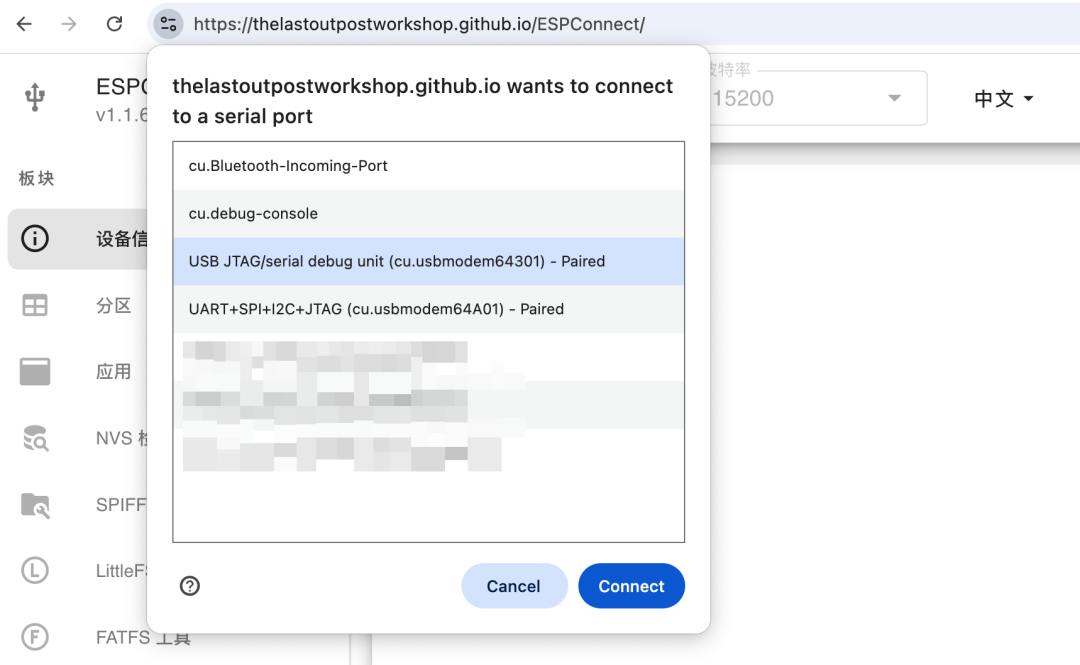This screenshot has width=1080, height=665.
Task: Open the 分区 sidebar menu item
Action: (x=114, y=305)
